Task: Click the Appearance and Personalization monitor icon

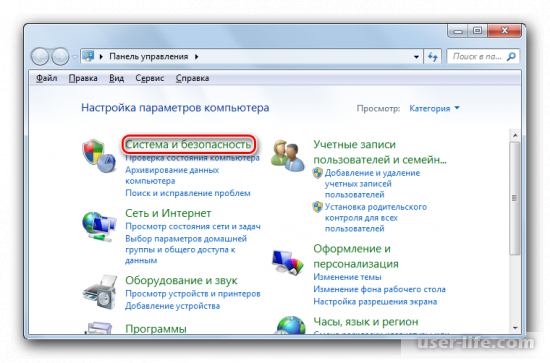Action: (288, 262)
